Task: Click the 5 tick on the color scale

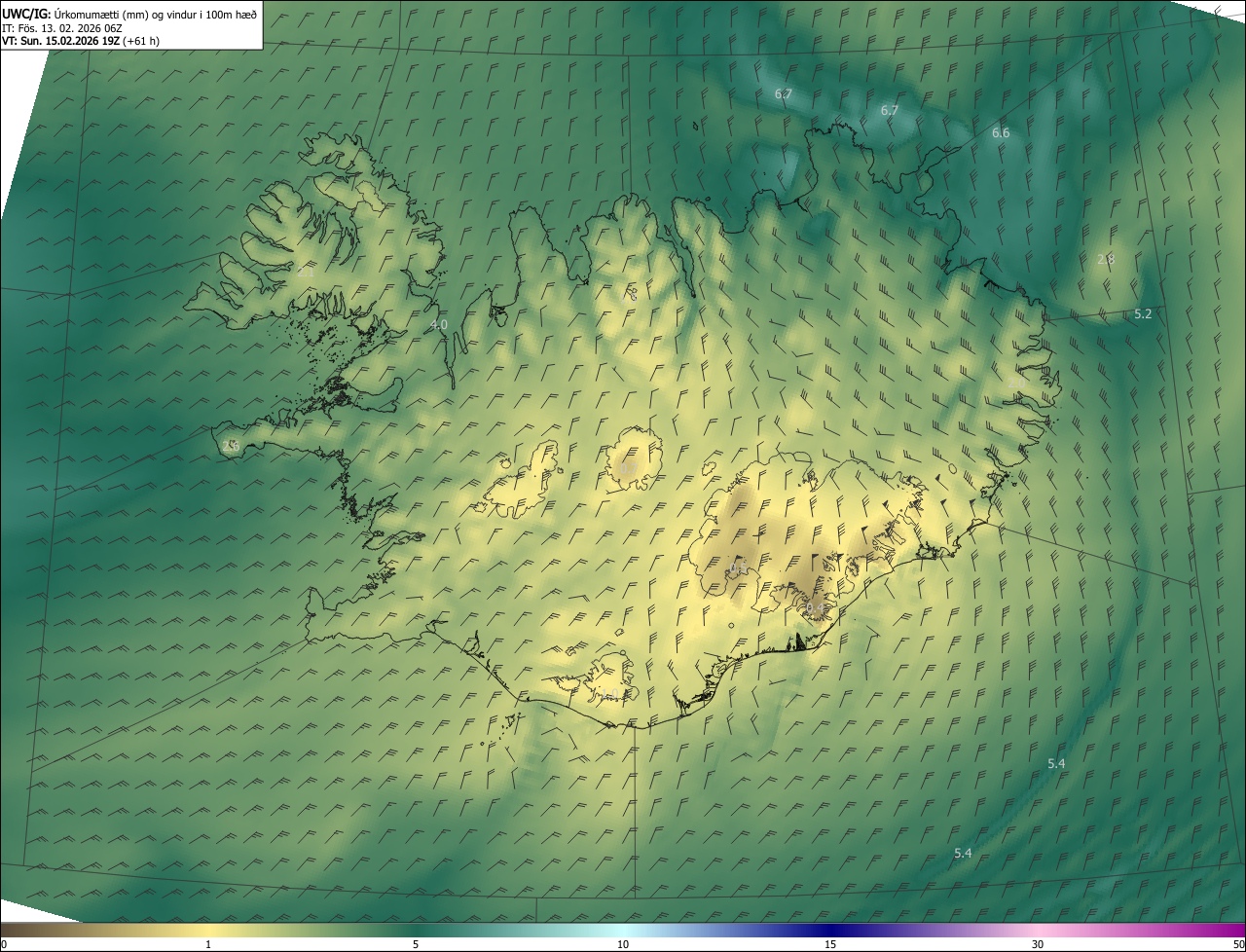Action: click(416, 944)
